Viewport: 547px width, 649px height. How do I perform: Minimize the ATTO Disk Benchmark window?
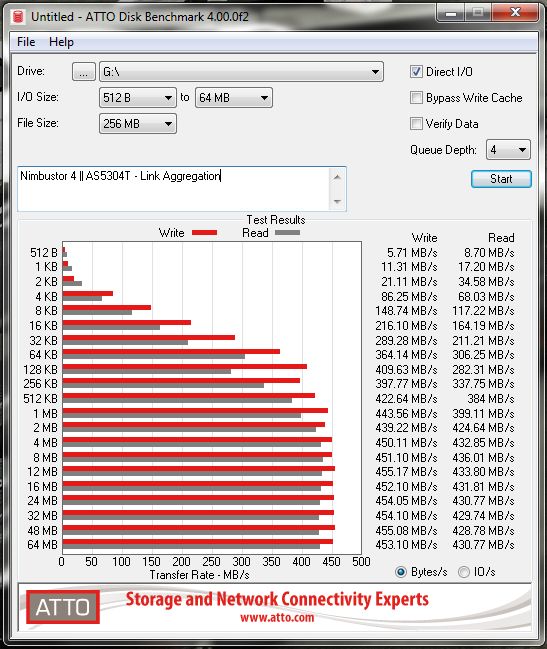pyautogui.click(x=451, y=14)
